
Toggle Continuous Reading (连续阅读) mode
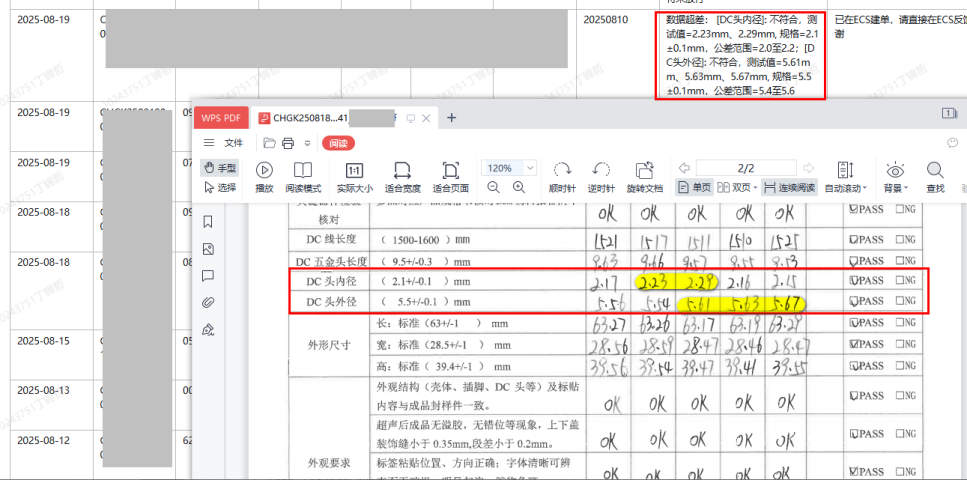(788, 187)
